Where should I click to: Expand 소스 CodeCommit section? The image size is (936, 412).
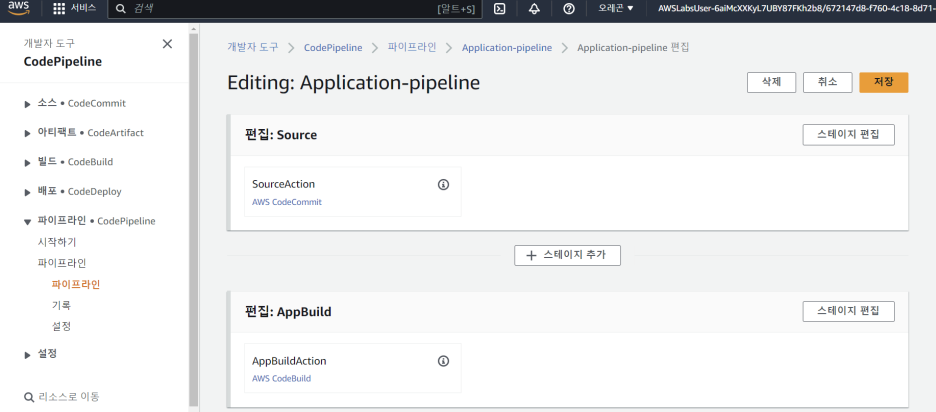pyautogui.click(x=27, y=104)
